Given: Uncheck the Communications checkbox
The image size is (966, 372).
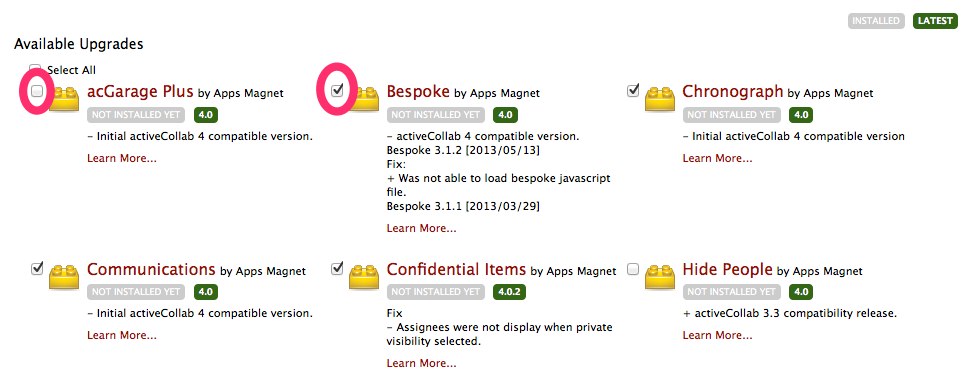Looking at the screenshot, I should (x=37, y=268).
